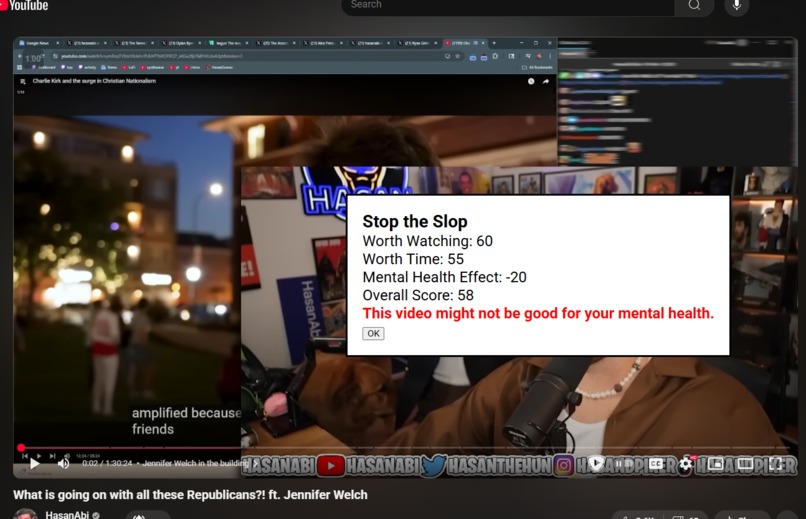Open the HasanAbi channel name link
Image resolution: width=806 pixels, height=519 pixels.
[67, 514]
